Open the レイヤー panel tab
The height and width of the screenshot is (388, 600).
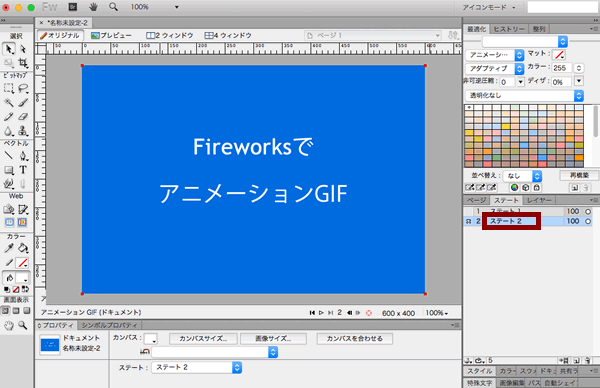(x=539, y=200)
